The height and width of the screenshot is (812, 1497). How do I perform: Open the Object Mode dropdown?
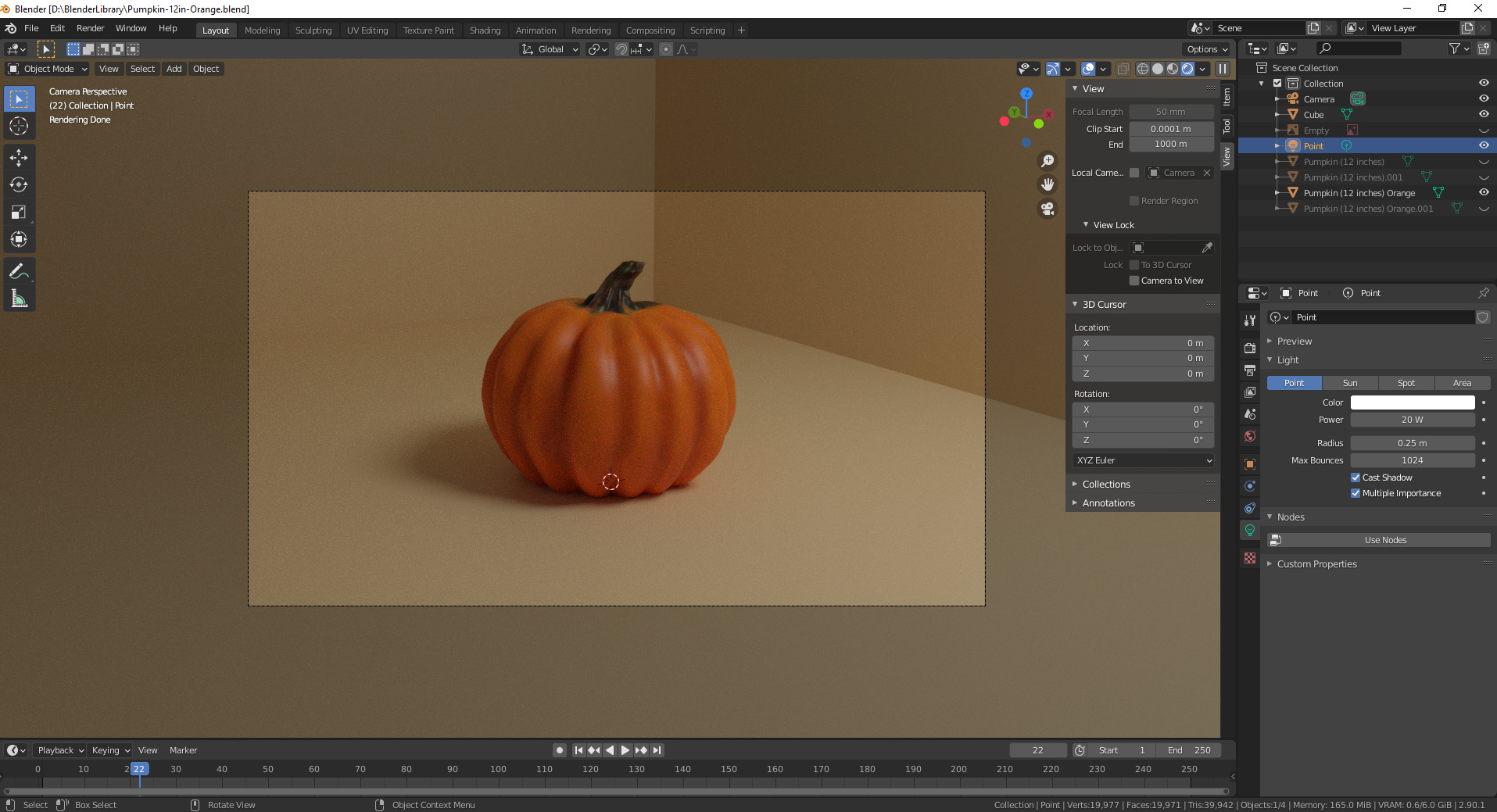(x=48, y=69)
